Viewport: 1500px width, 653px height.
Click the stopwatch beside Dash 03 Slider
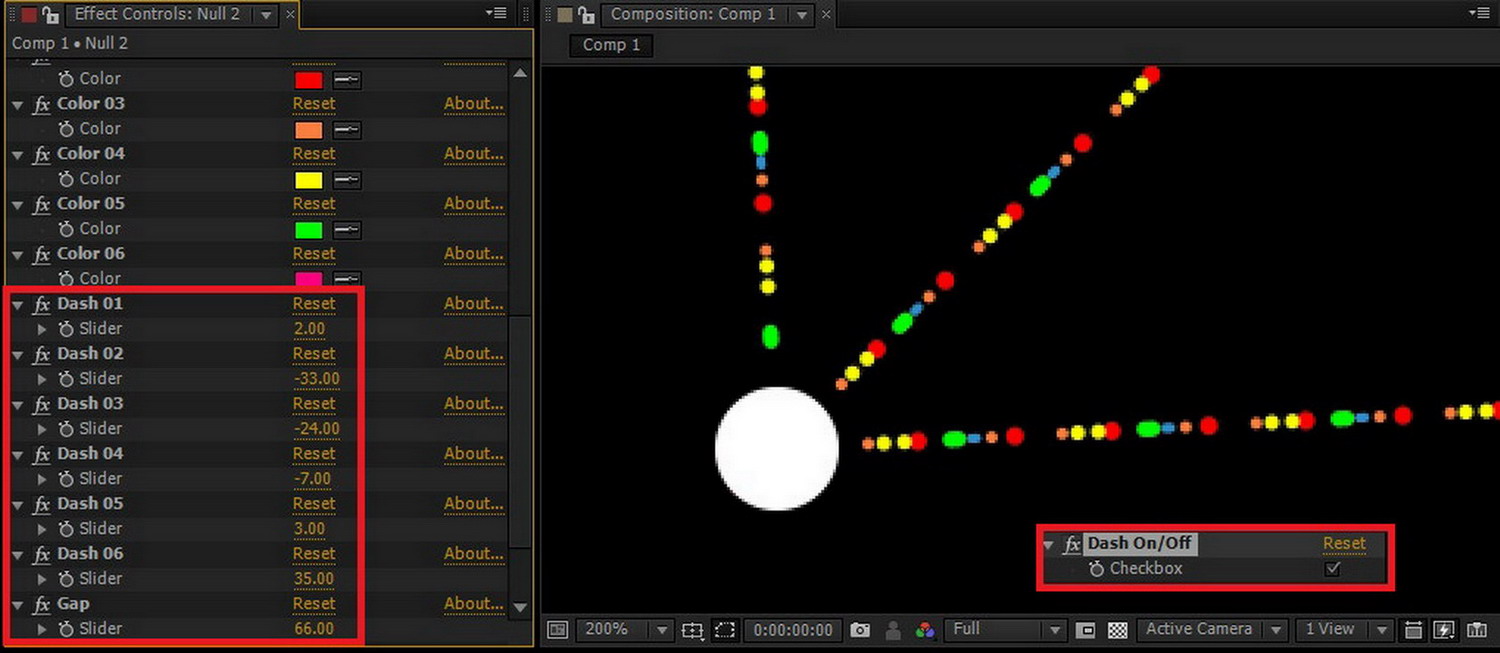[x=67, y=429]
